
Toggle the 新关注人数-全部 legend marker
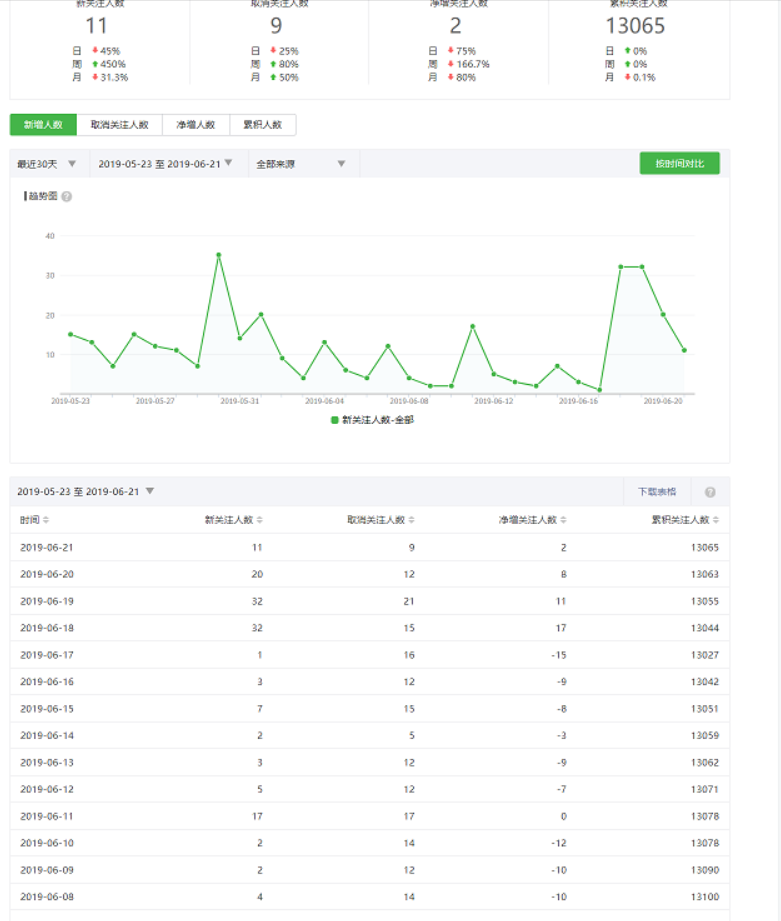tap(335, 420)
